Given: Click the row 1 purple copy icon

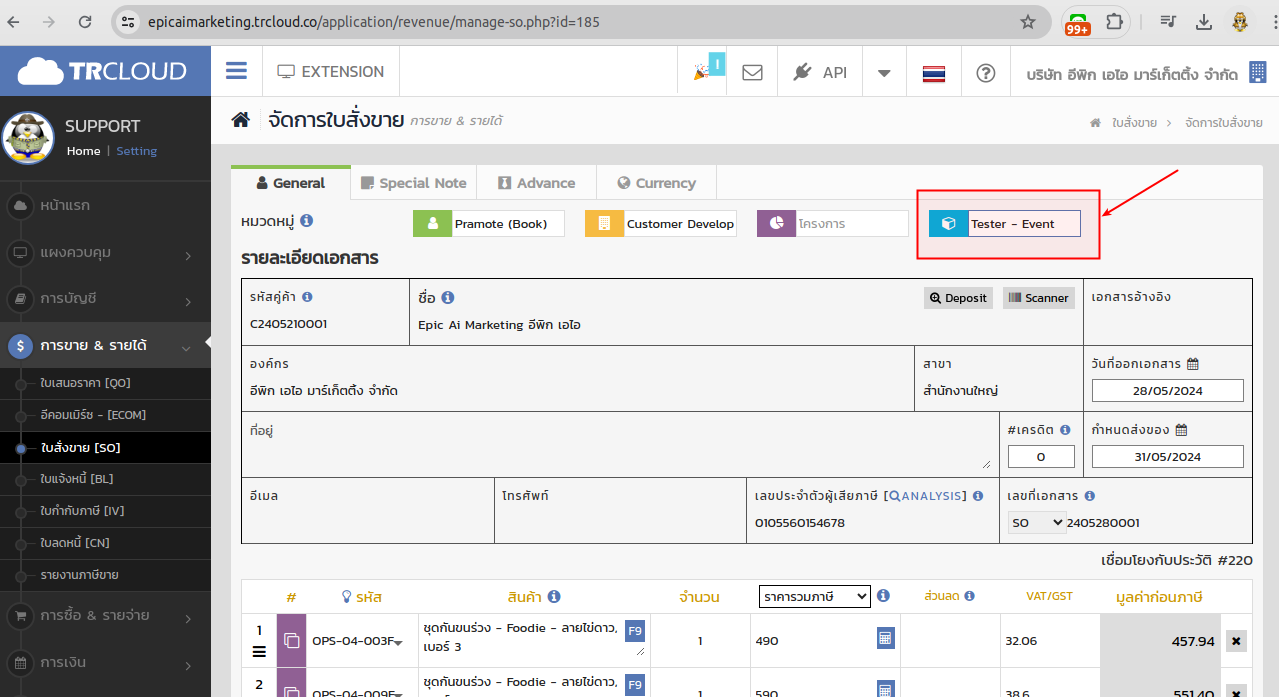Looking at the screenshot, I should 293,641.
